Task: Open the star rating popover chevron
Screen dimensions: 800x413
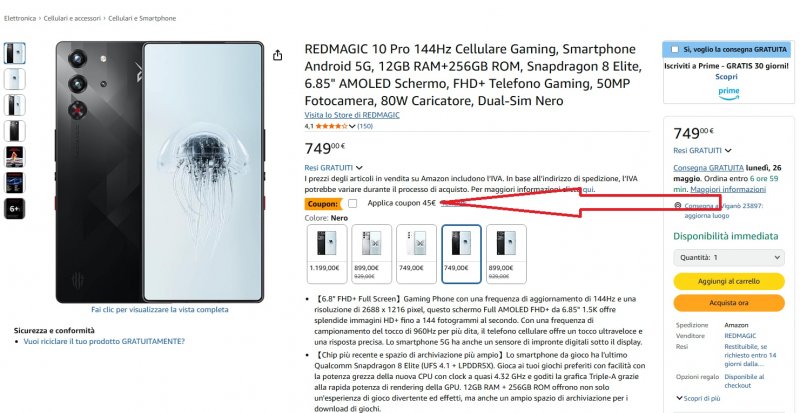Action: [x=352, y=126]
